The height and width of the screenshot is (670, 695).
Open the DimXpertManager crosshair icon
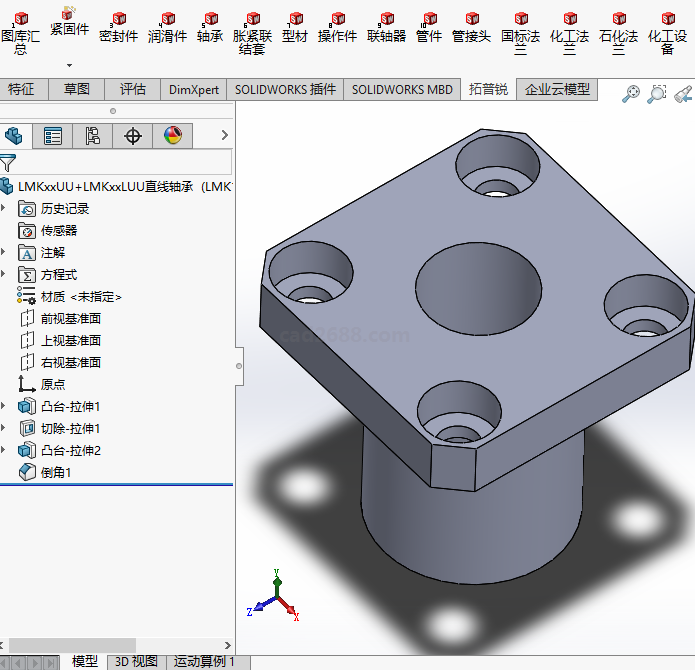coord(133,136)
